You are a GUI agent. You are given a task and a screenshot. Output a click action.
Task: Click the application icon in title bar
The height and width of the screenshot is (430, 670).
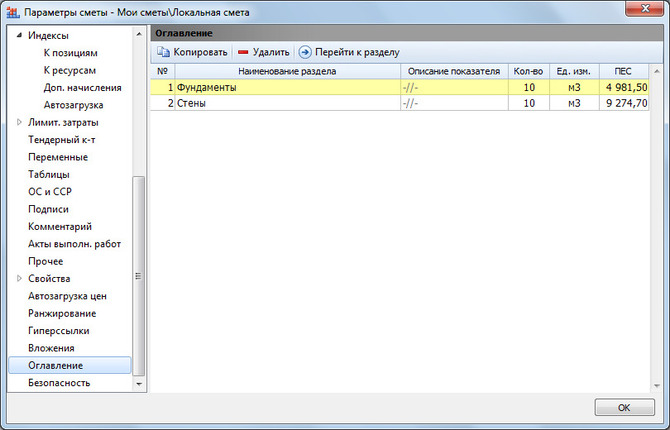pos(13,12)
